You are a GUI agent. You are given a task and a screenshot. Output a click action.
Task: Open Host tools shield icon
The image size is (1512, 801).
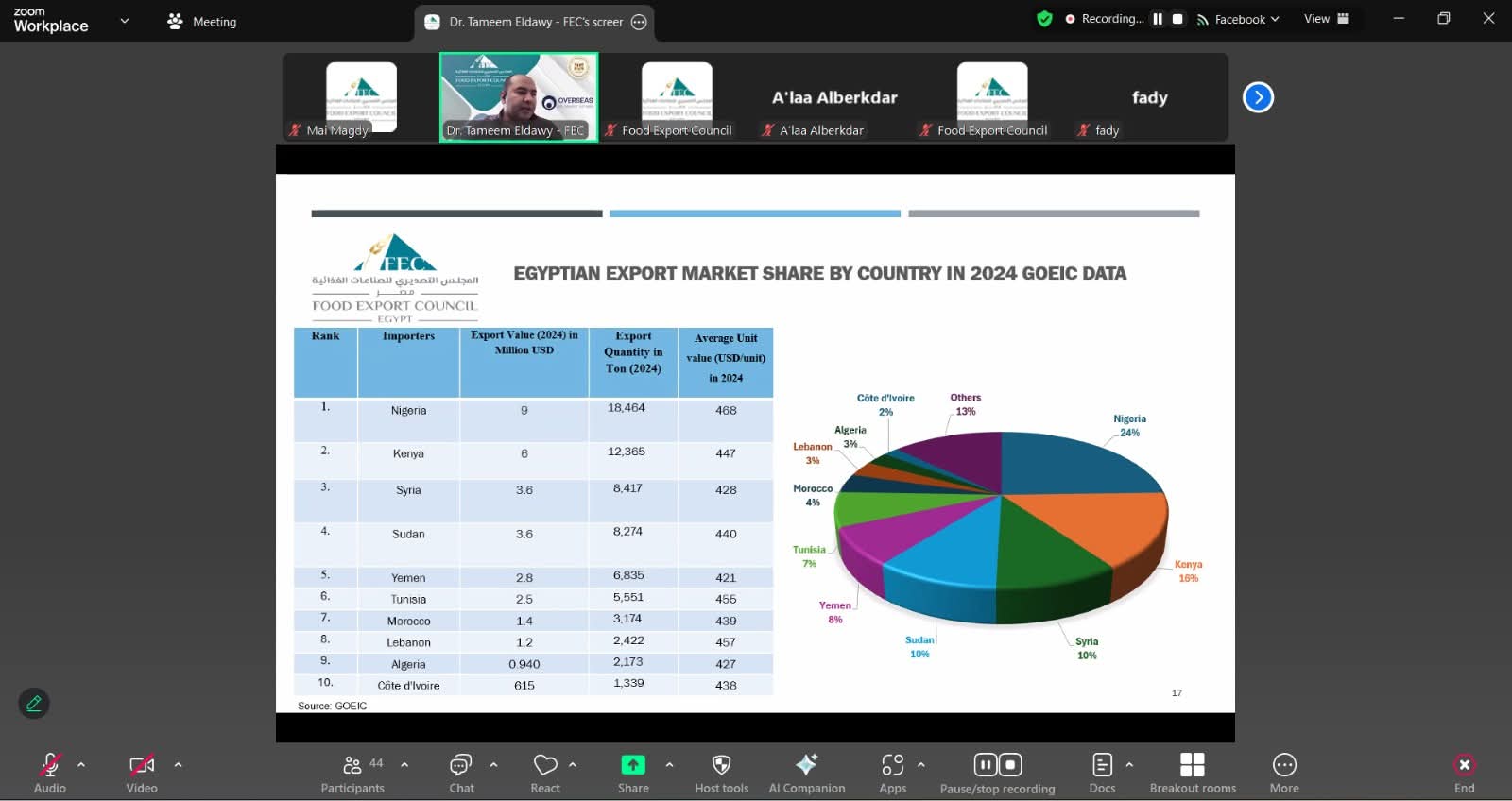click(721, 773)
